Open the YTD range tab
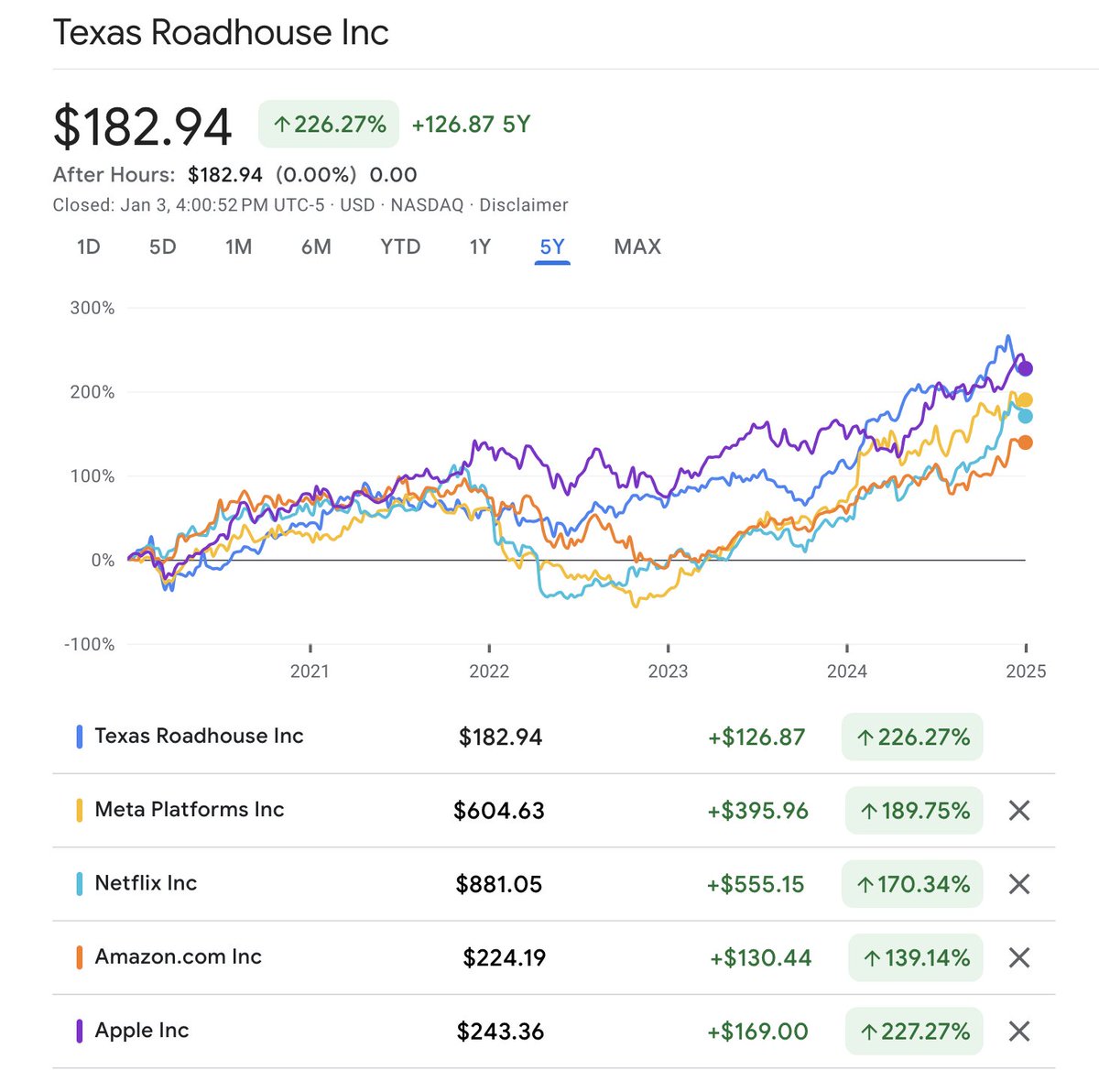The image size is (1099, 1092). pyautogui.click(x=400, y=246)
